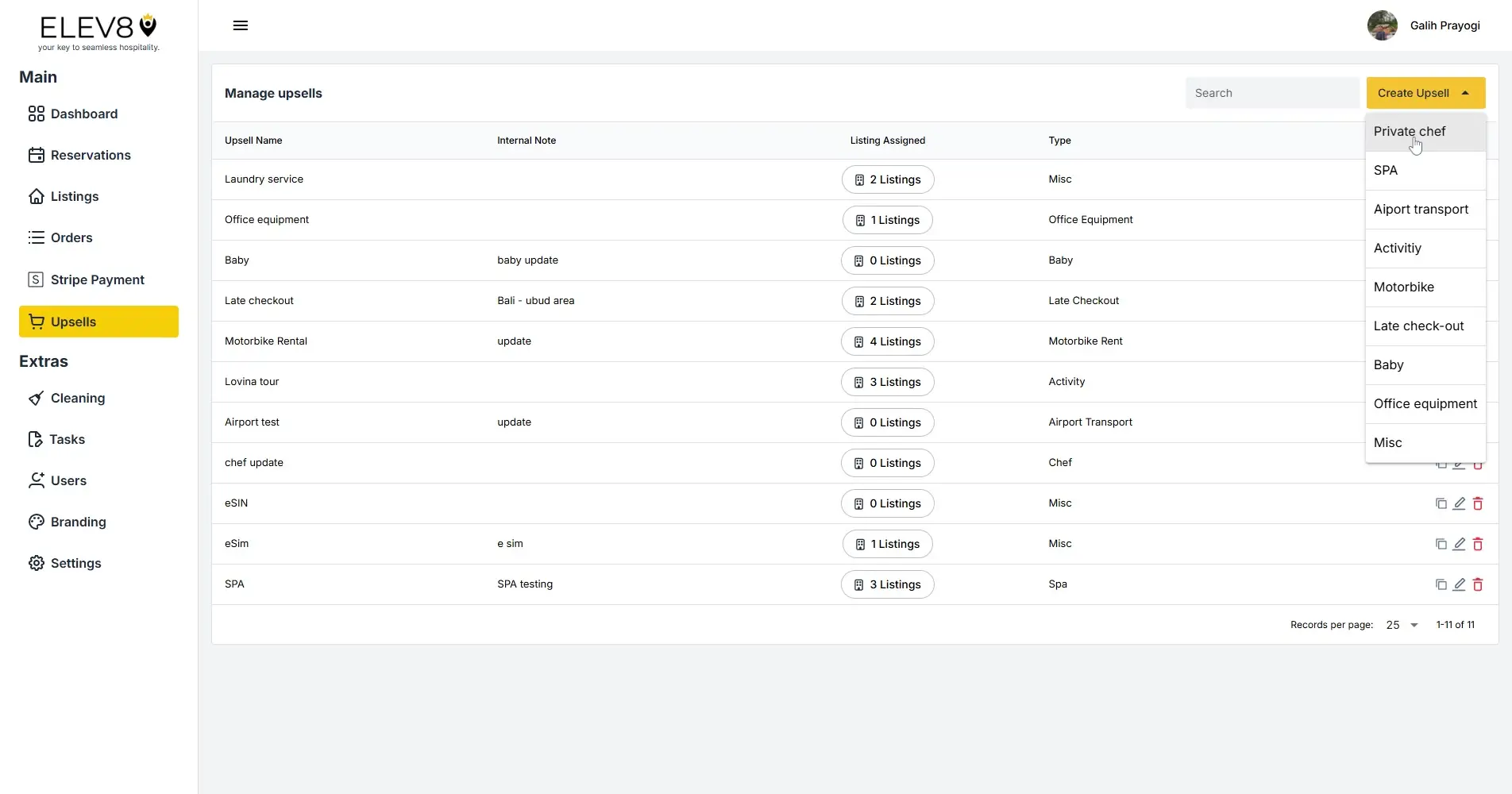
Task: Delete the chef update upsell
Action: click(x=1478, y=463)
